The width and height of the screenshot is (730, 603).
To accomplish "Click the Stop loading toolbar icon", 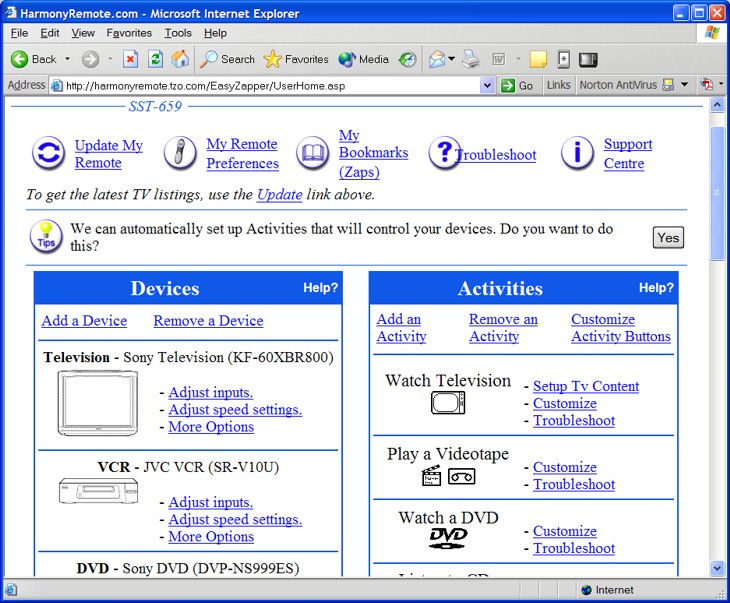I will point(131,59).
